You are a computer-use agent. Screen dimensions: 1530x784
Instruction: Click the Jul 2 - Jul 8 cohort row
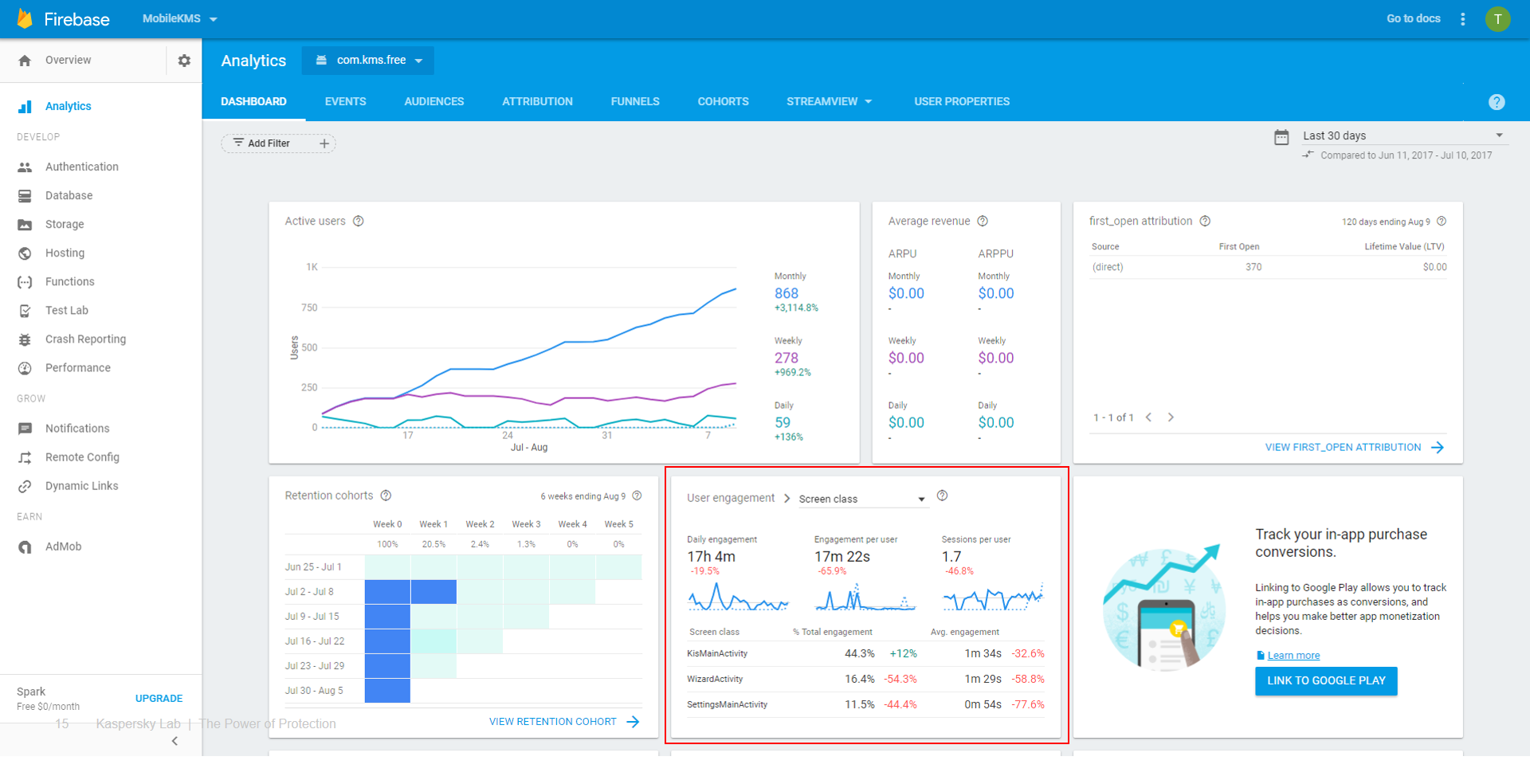[464, 592]
